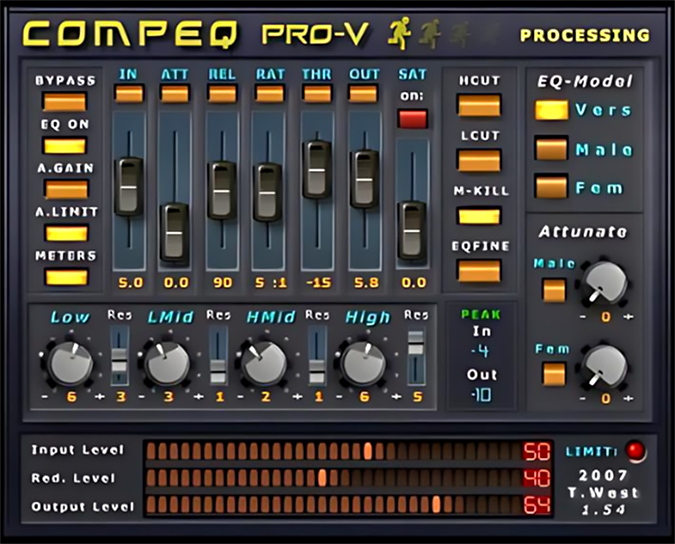Click the Low band Res slider

(119, 355)
